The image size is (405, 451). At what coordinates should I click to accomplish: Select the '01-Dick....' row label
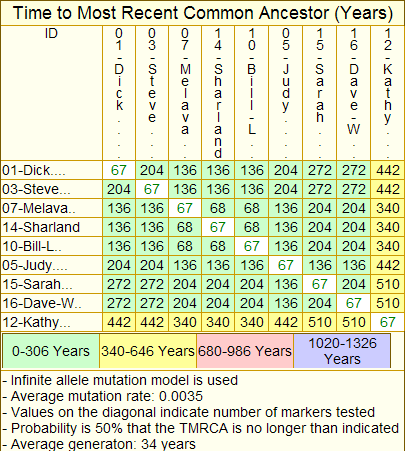point(51,170)
